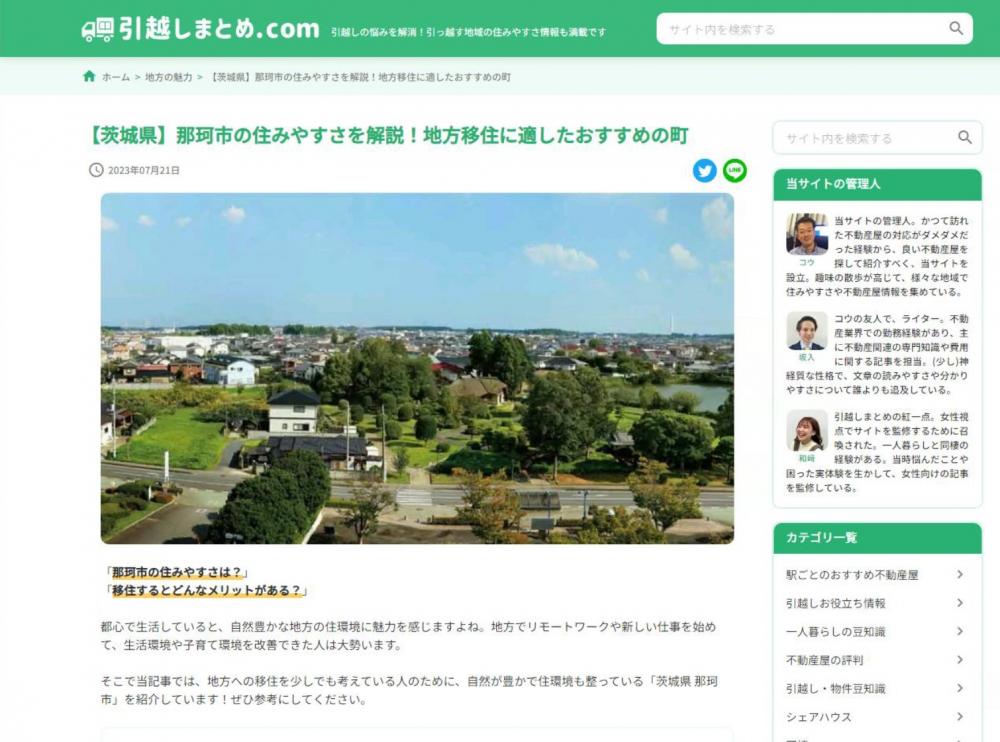Click chevron next to 一人暮らしの豆知識

(x=960, y=631)
